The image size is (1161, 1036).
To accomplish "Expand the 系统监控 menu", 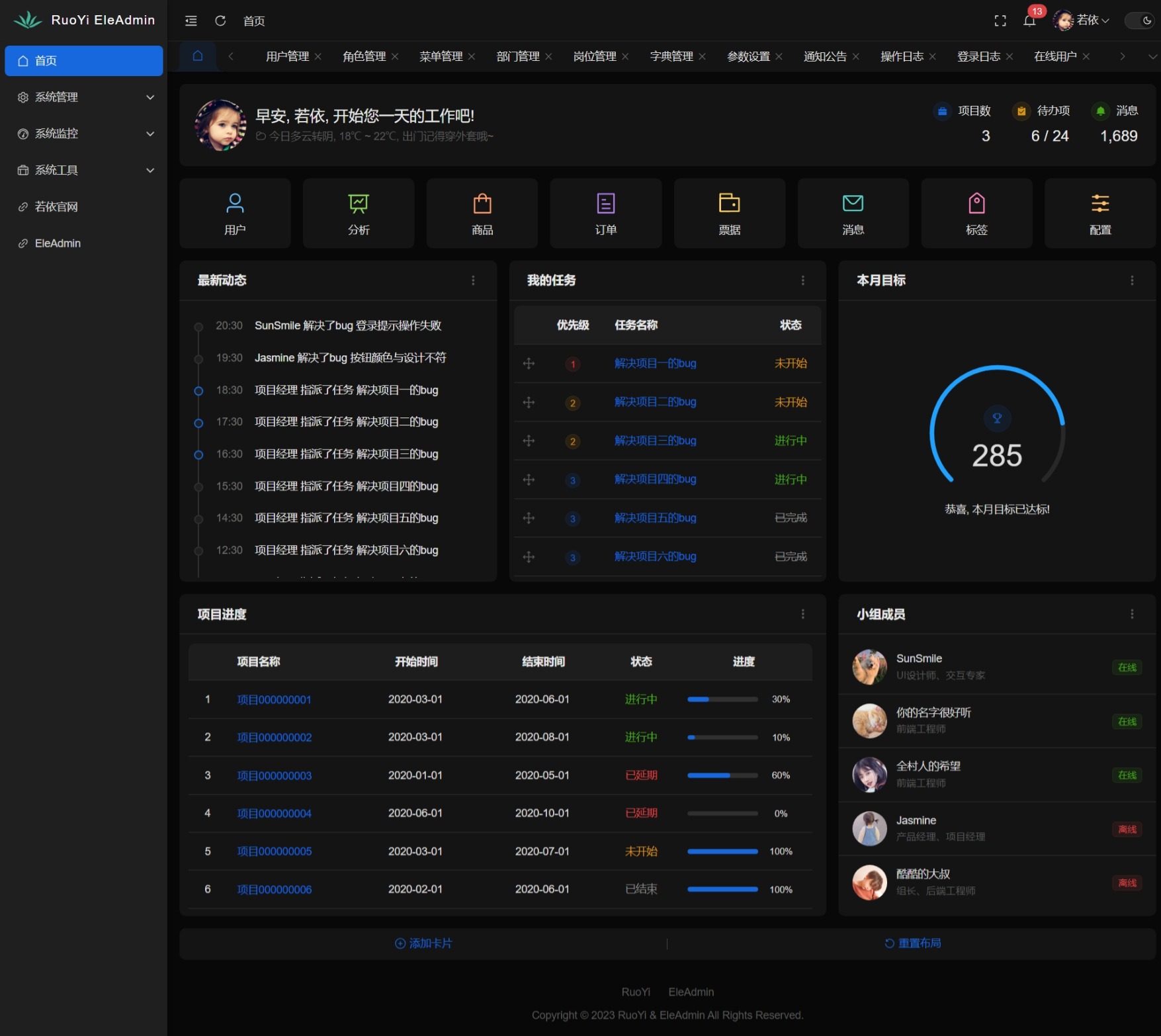I will [x=83, y=134].
